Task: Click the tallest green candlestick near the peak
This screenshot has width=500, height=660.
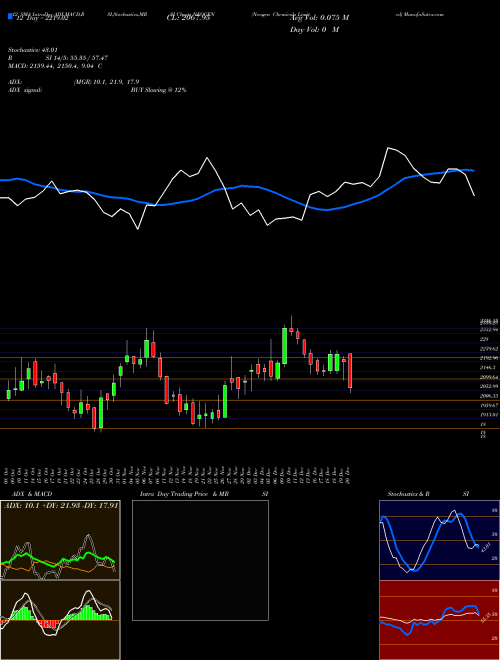Action: point(285,346)
